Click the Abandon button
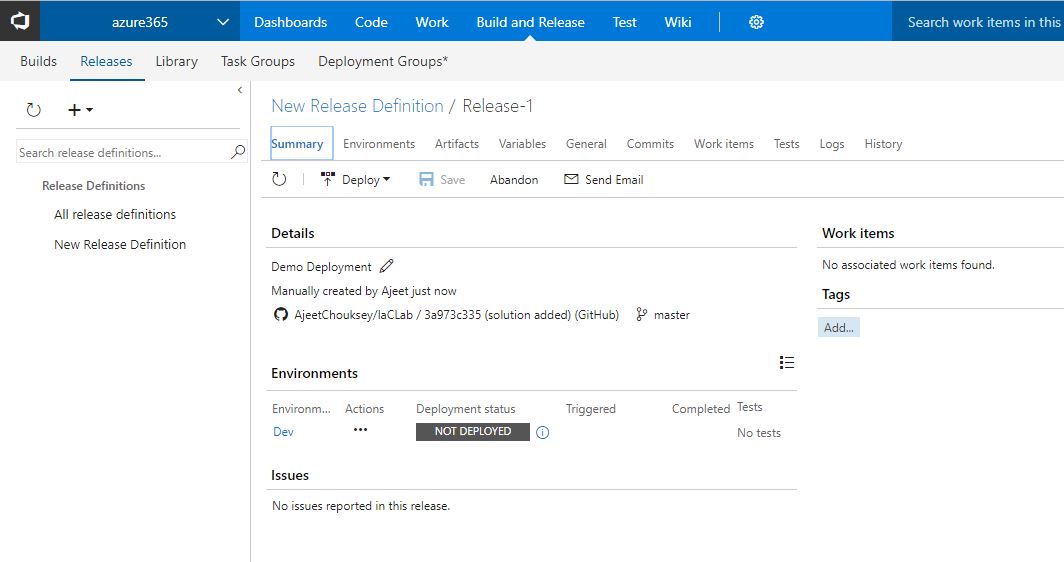This screenshot has height=562, width=1064. (514, 180)
